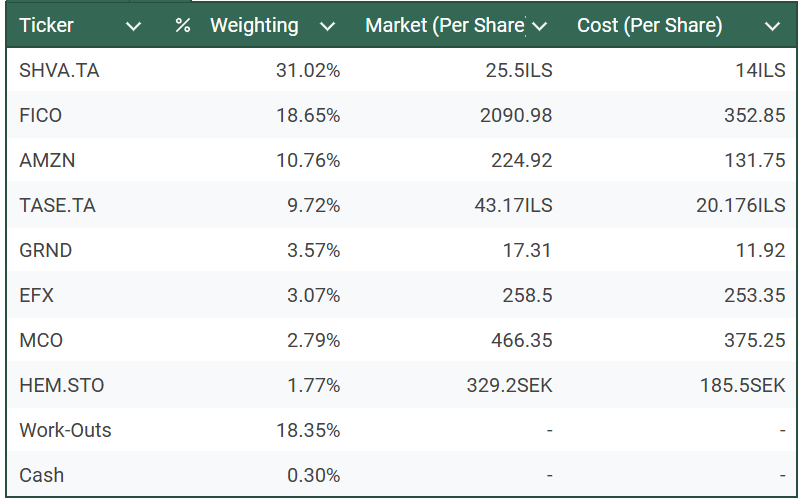Select the 253.35 cost cell

coord(755,295)
